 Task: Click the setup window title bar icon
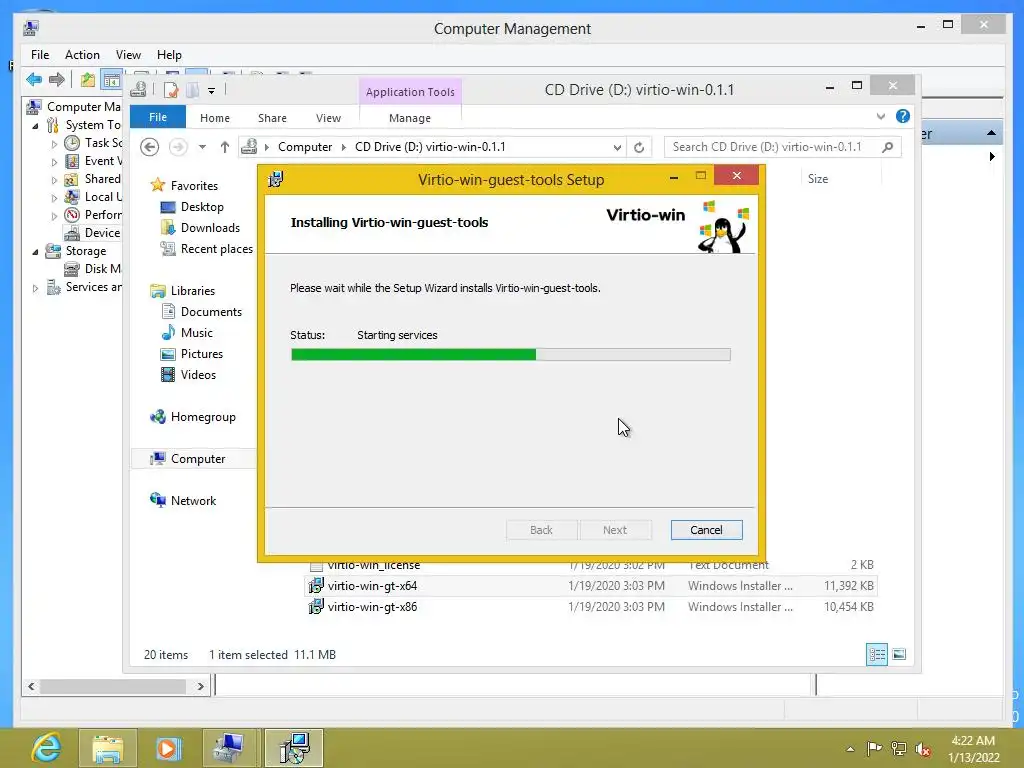pos(276,179)
